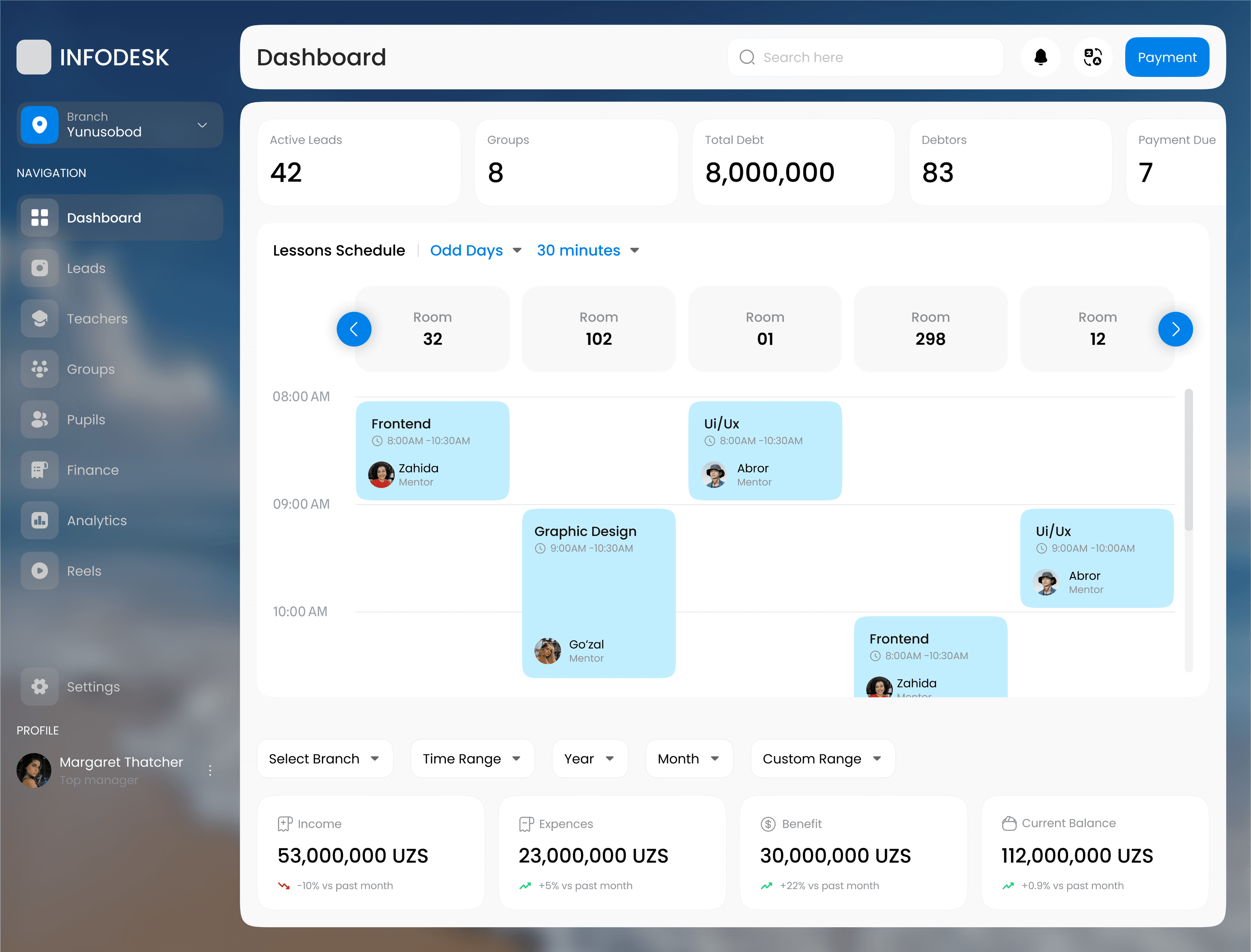Click the Expences card icon
The image size is (1251, 952).
(x=526, y=824)
